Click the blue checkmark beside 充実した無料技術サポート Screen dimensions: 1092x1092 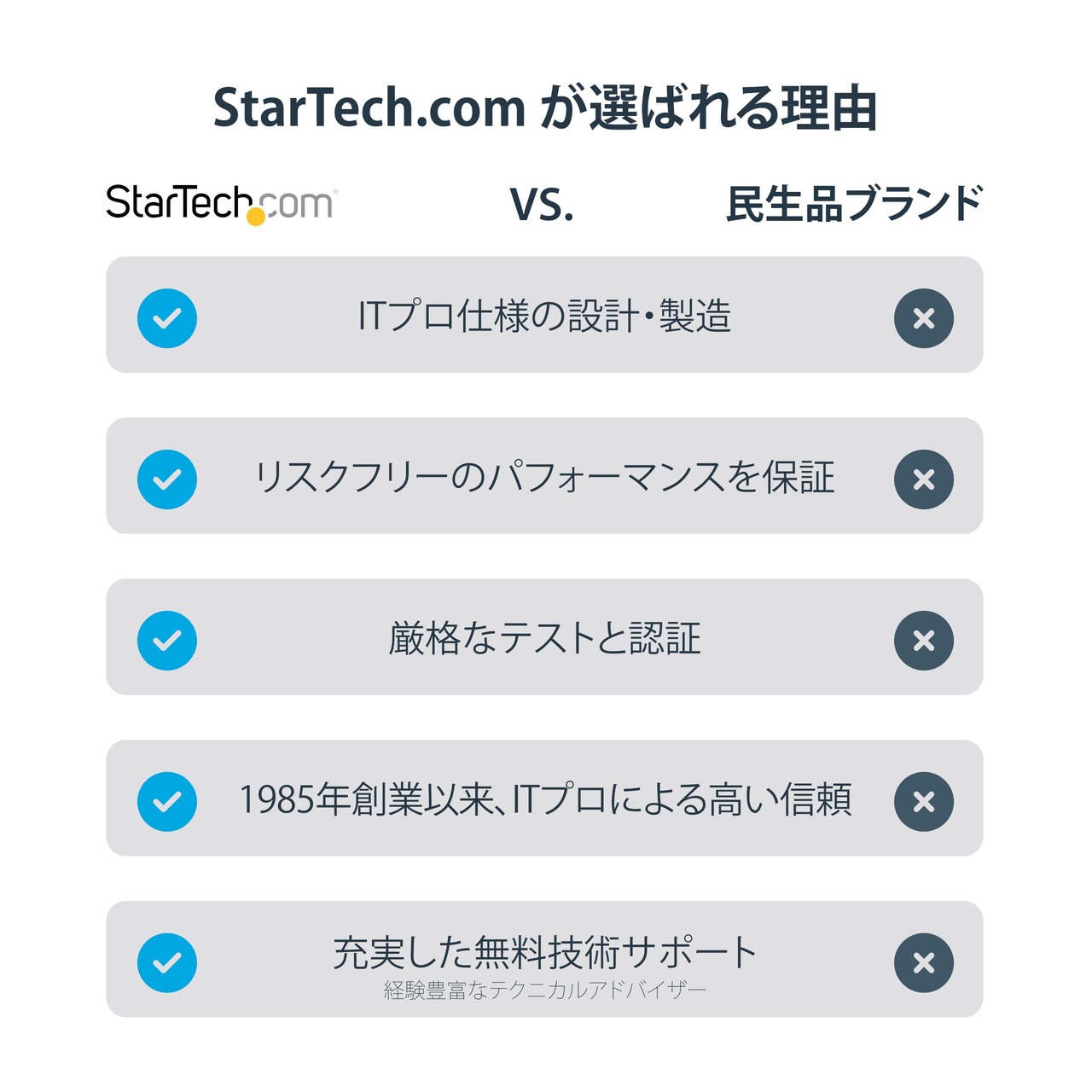167,963
